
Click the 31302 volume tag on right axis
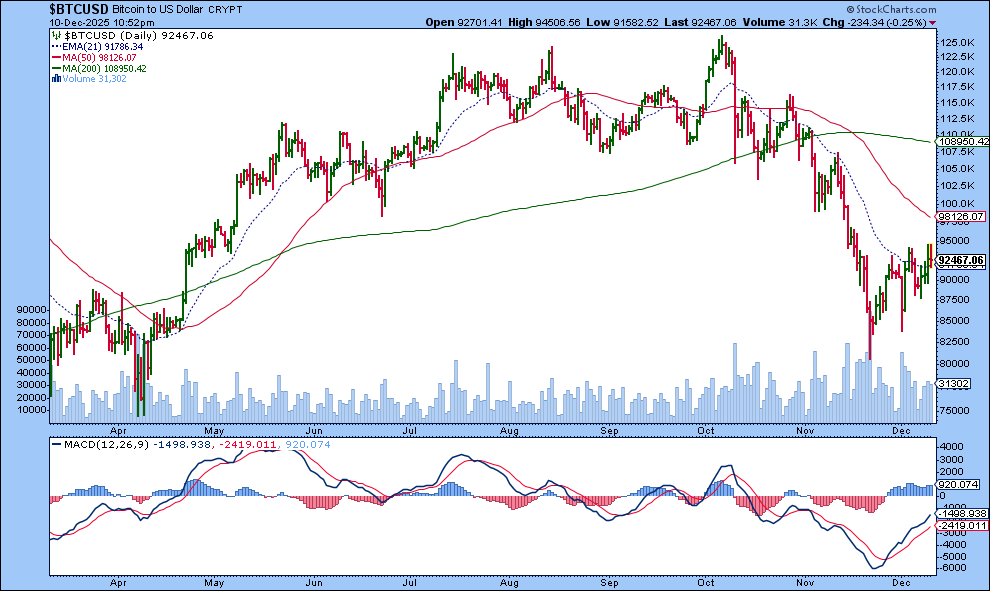click(955, 384)
